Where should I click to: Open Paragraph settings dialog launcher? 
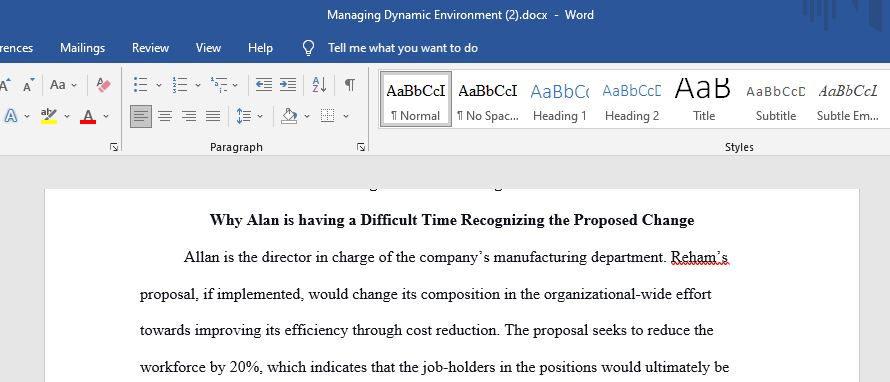(x=361, y=148)
